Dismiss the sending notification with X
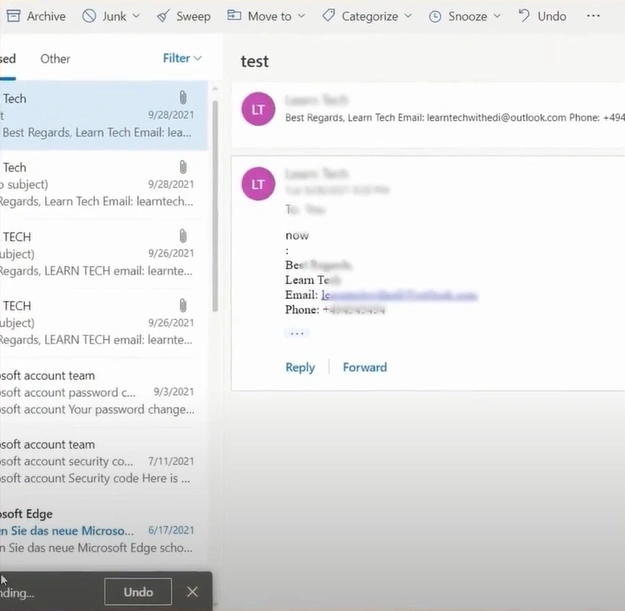625x611 pixels. (x=193, y=592)
